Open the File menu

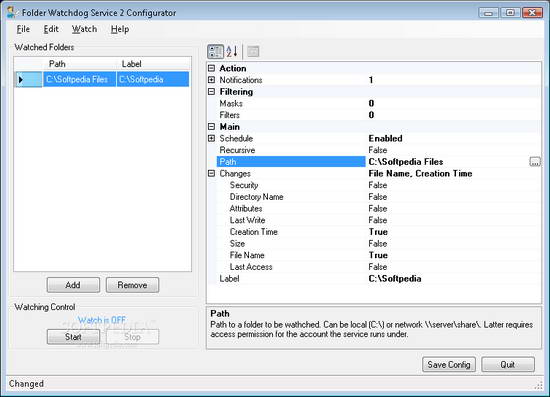[23, 29]
